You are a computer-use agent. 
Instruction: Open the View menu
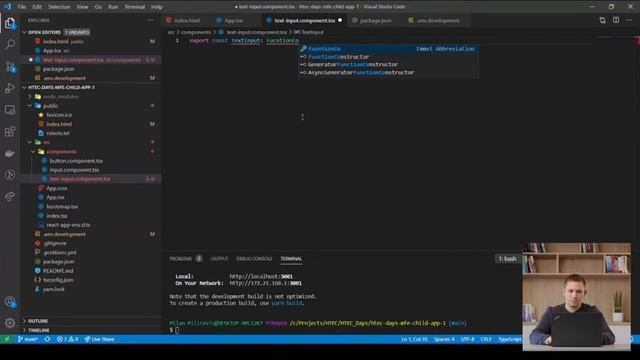[82, 7]
